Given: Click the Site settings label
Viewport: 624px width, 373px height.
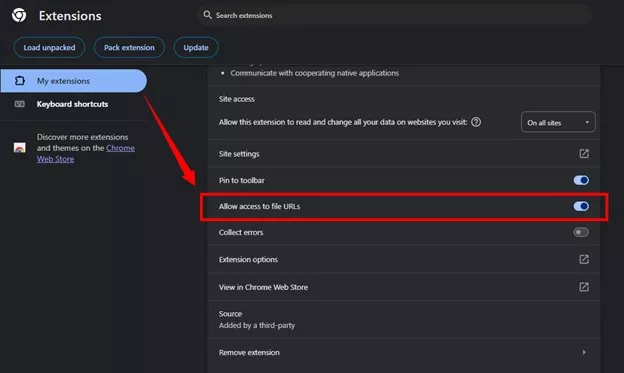Looking at the screenshot, I should tap(239, 154).
